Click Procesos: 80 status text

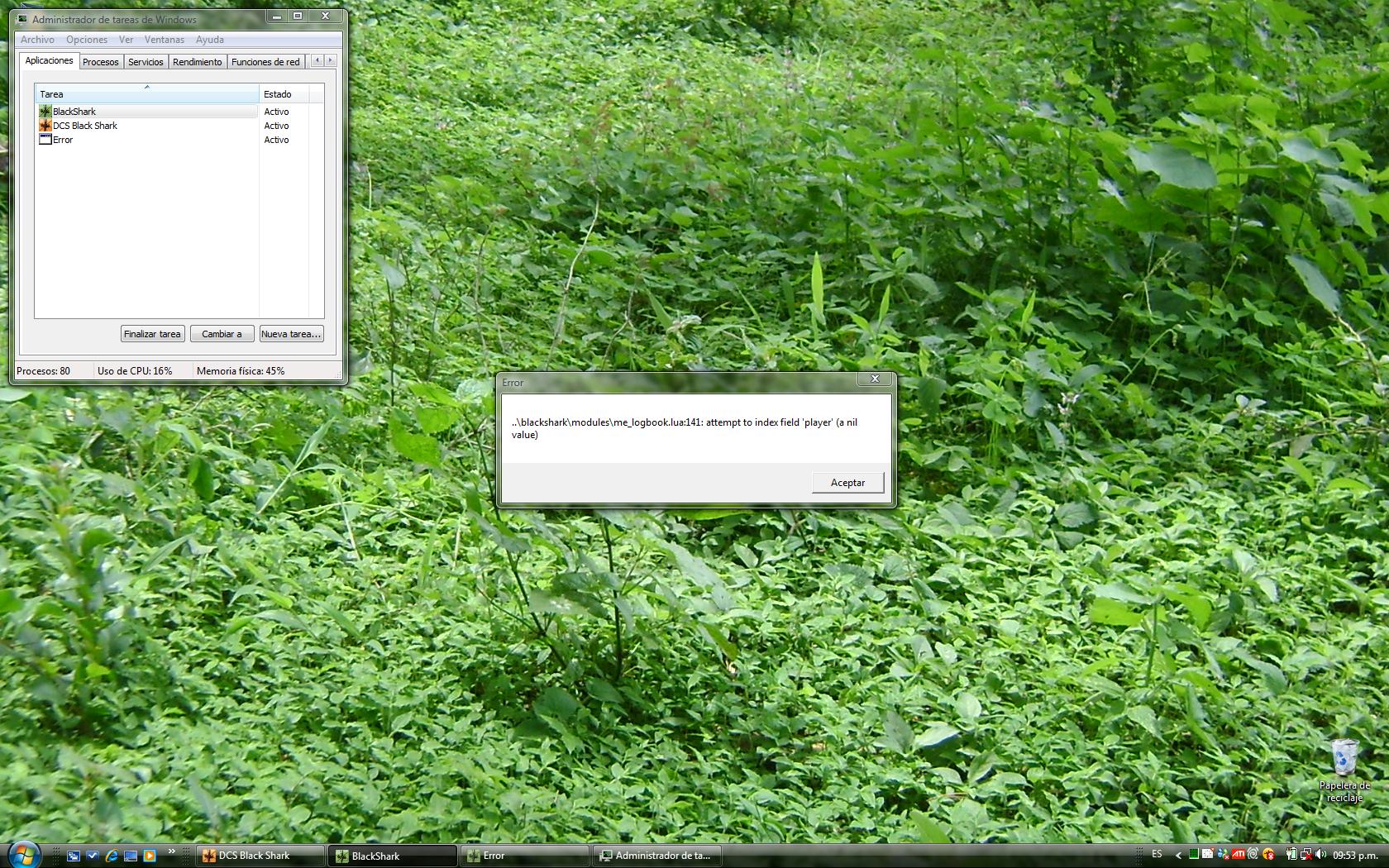(44, 371)
